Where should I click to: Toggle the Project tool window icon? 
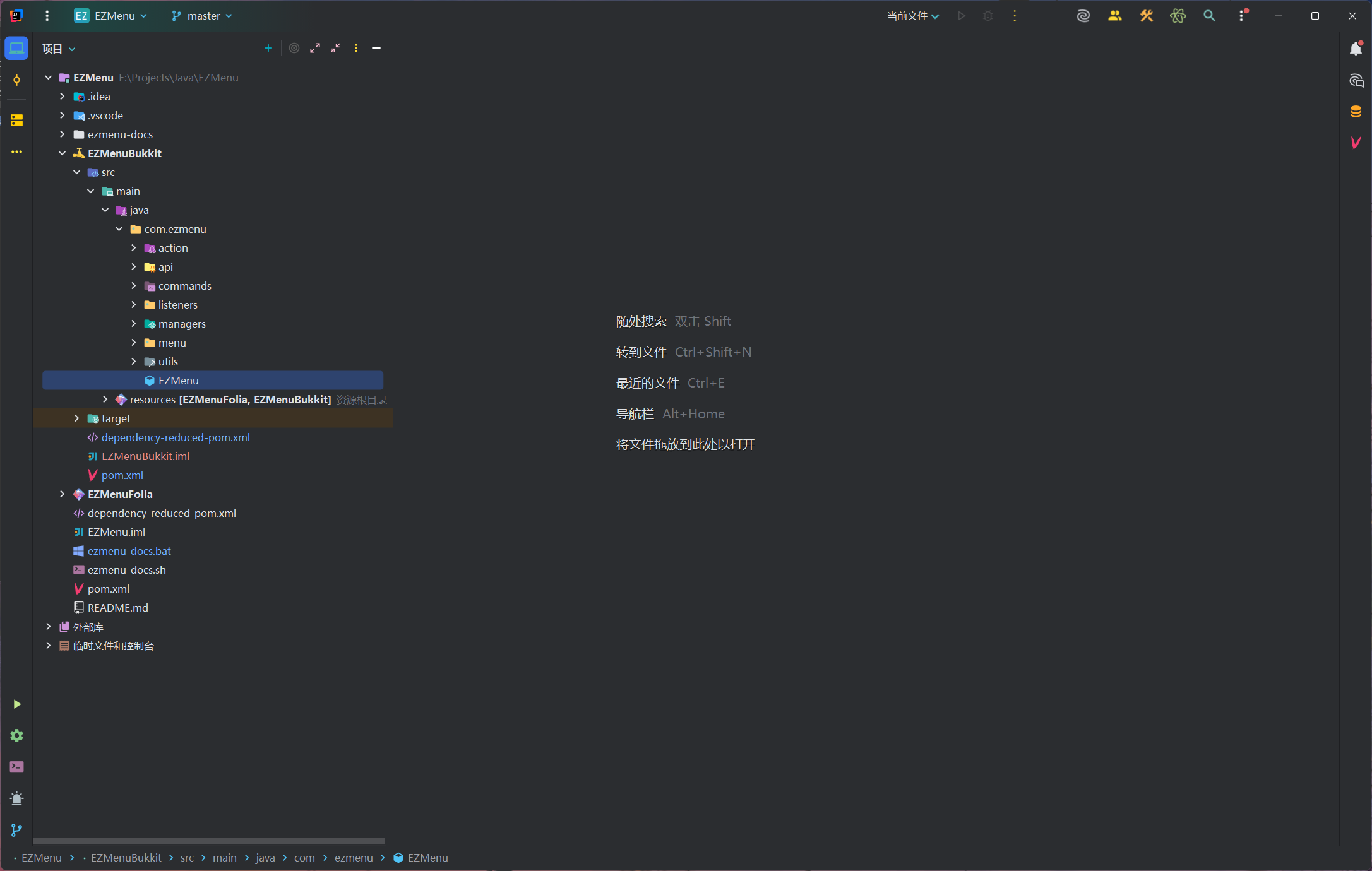tap(16, 48)
